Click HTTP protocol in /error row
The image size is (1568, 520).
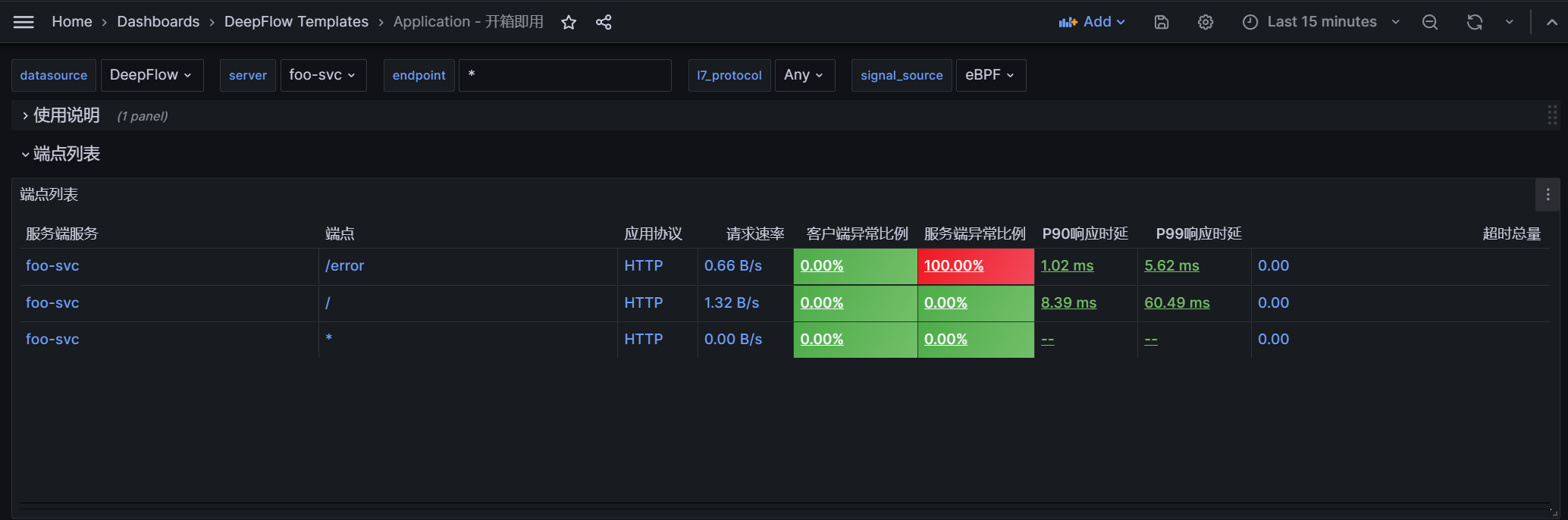(644, 266)
